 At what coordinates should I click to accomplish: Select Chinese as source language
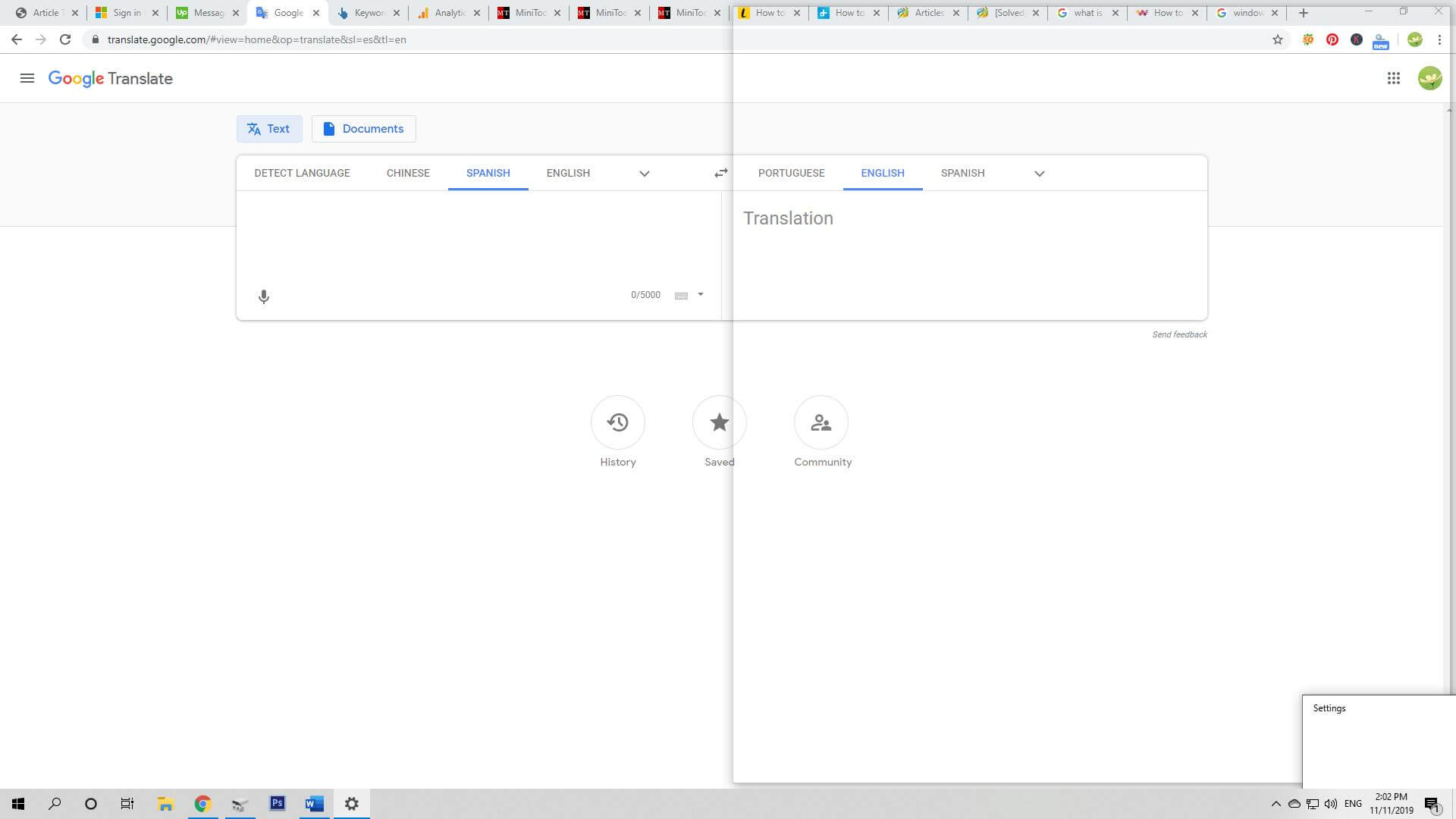(x=408, y=173)
